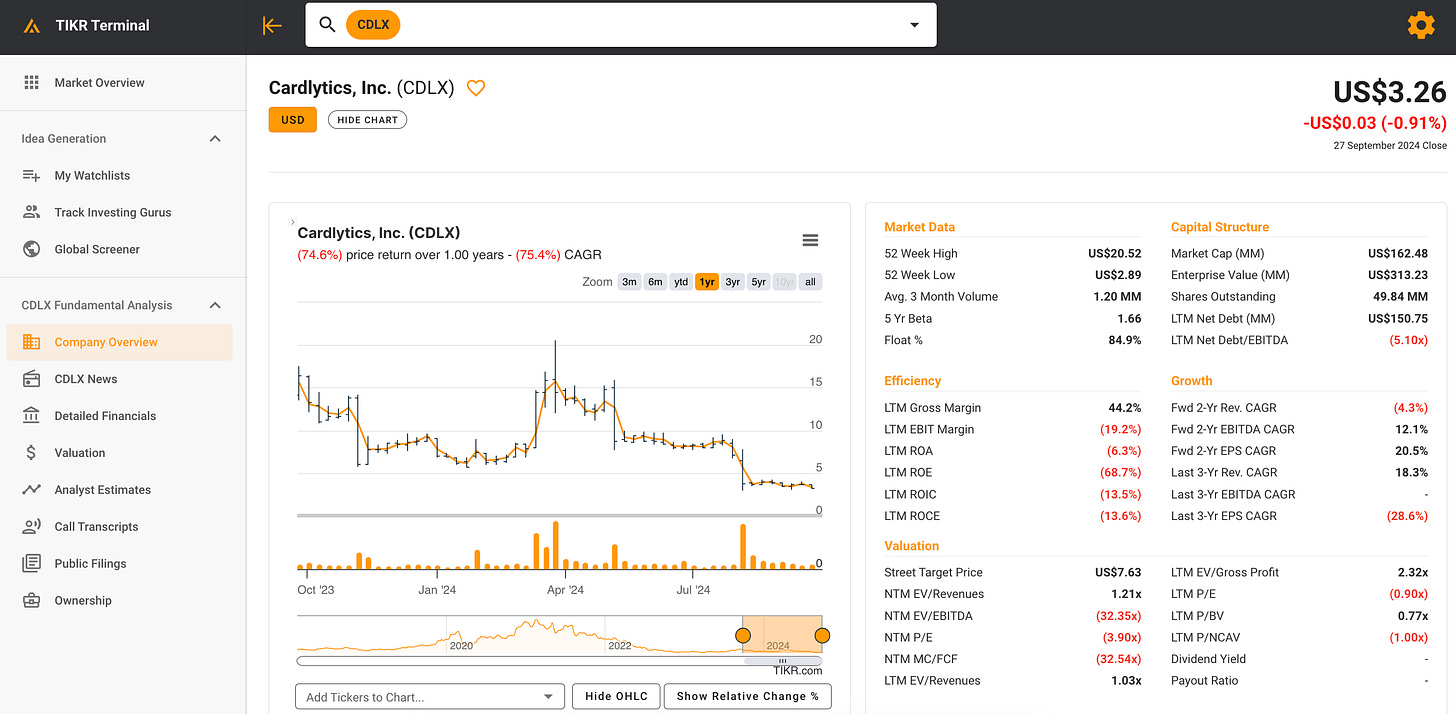Click the Public Filings document icon
Viewport: 1456px width, 714px height.
pyautogui.click(x=31, y=563)
